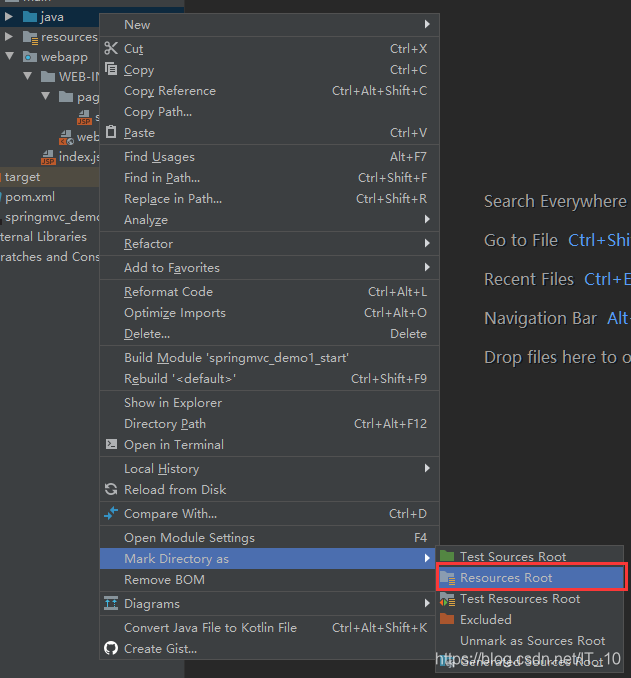The width and height of the screenshot is (631, 678).
Task: Choose Delete... menu entry
Action: click(269, 333)
